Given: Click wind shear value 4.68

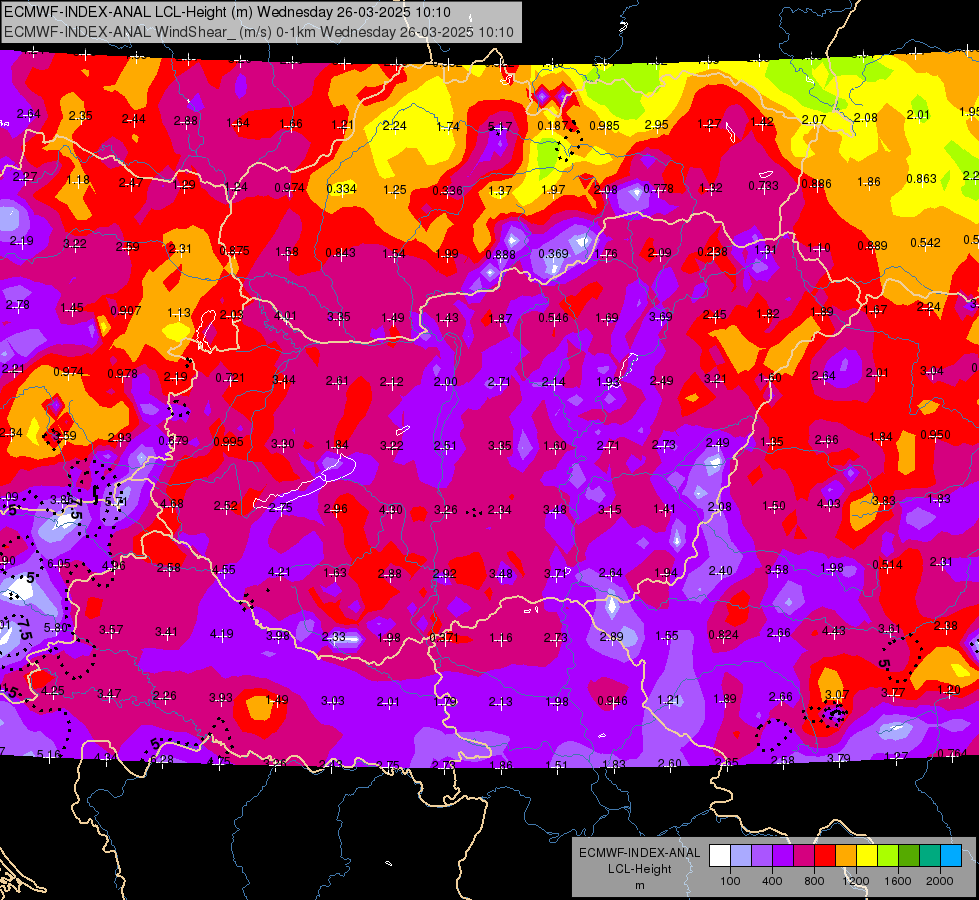Looking at the screenshot, I should tap(172, 503).
